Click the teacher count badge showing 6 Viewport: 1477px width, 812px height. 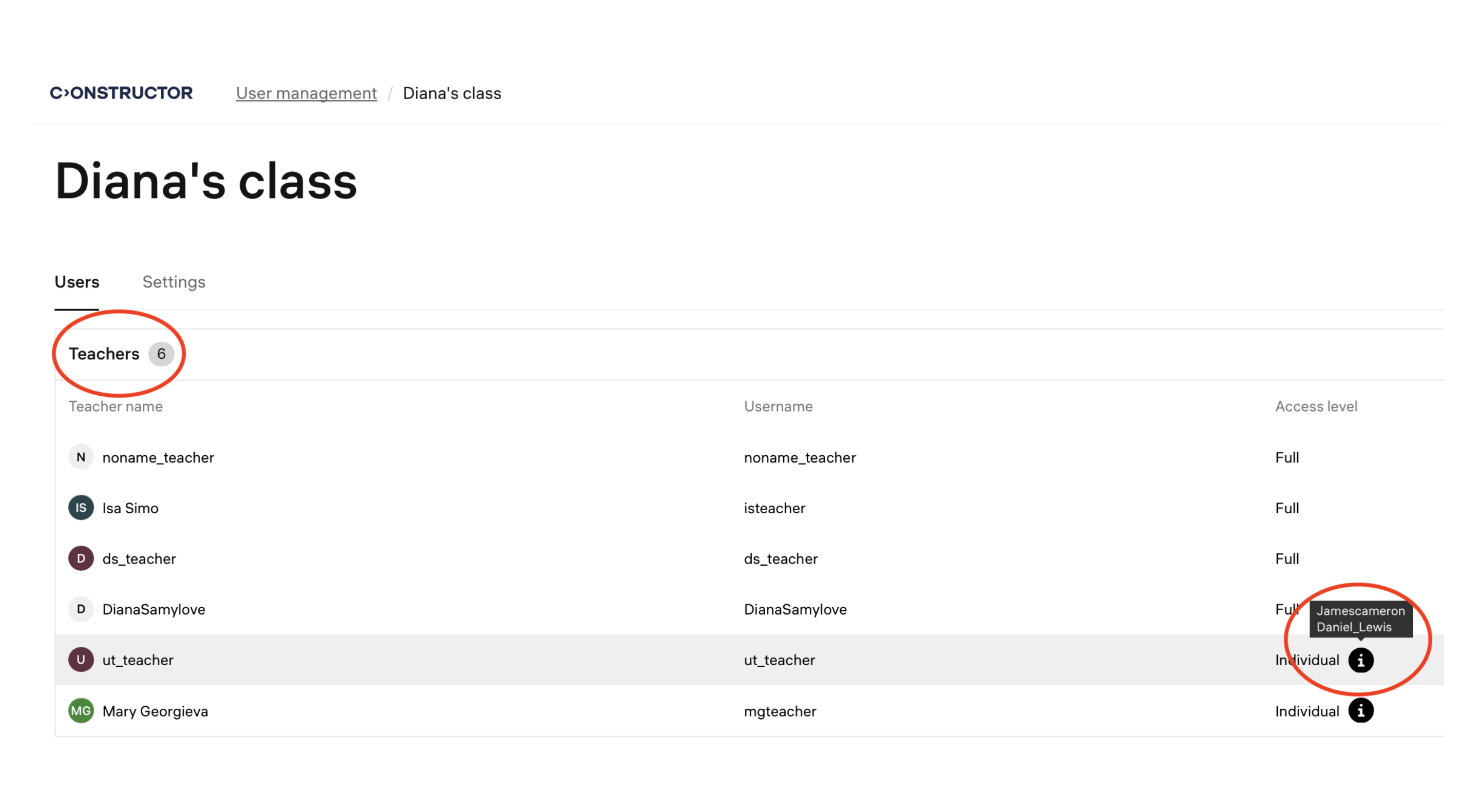pos(161,354)
